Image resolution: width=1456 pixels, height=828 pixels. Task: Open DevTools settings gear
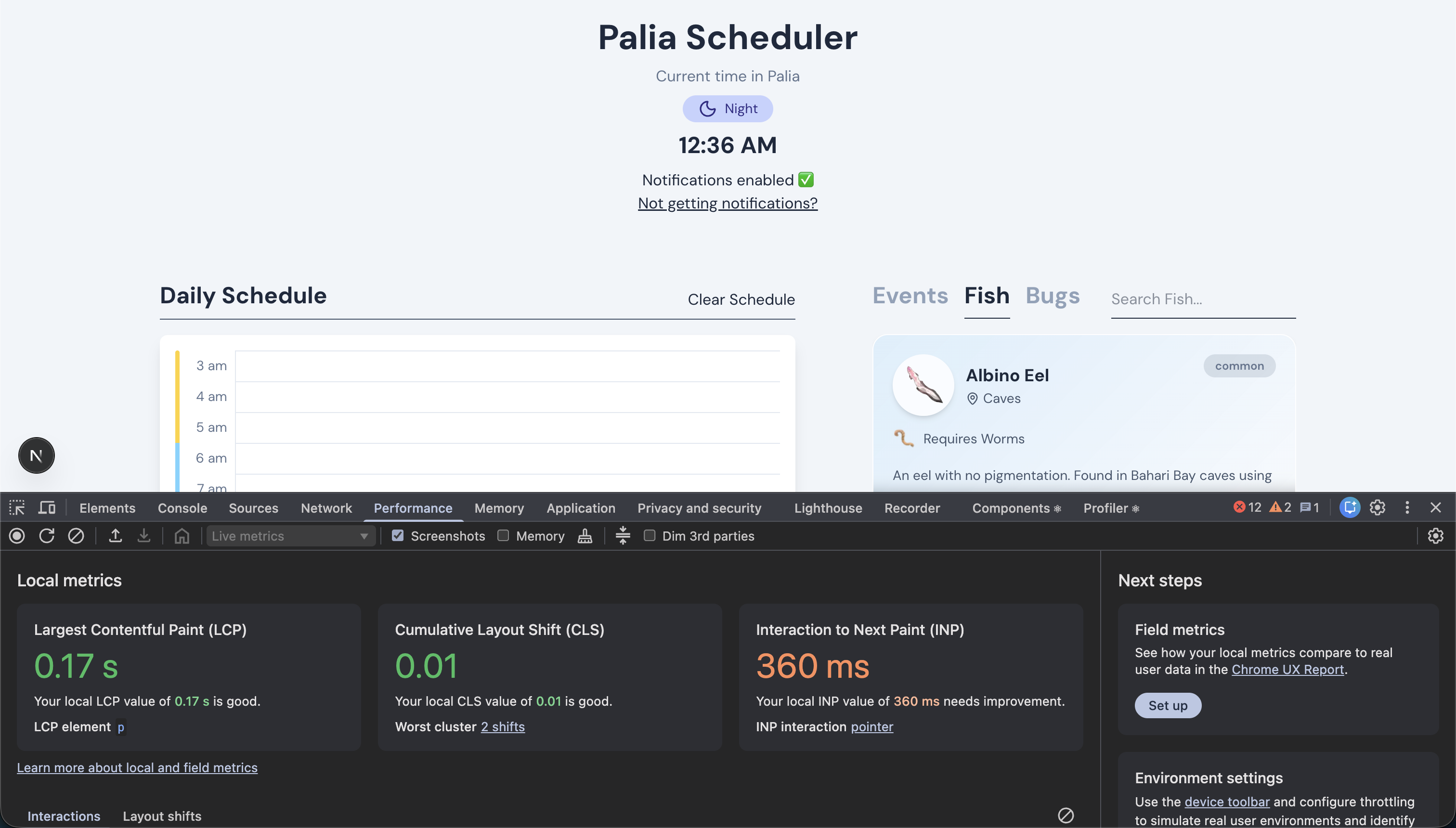pyautogui.click(x=1377, y=507)
